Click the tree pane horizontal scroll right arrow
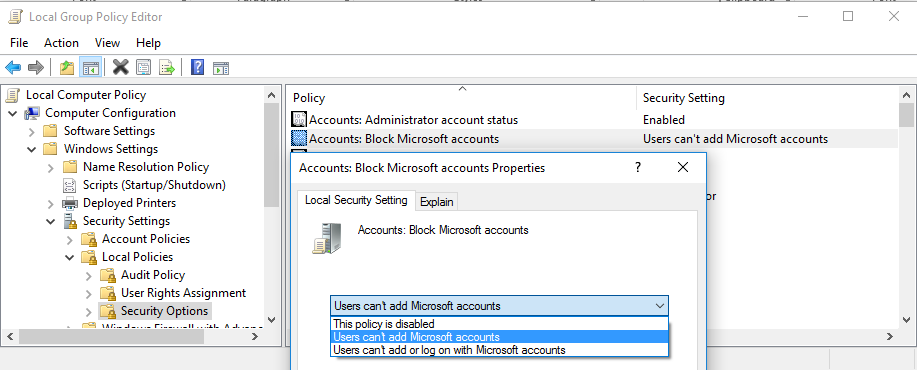The height and width of the screenshot is (370, 917). tap(255, 337)
